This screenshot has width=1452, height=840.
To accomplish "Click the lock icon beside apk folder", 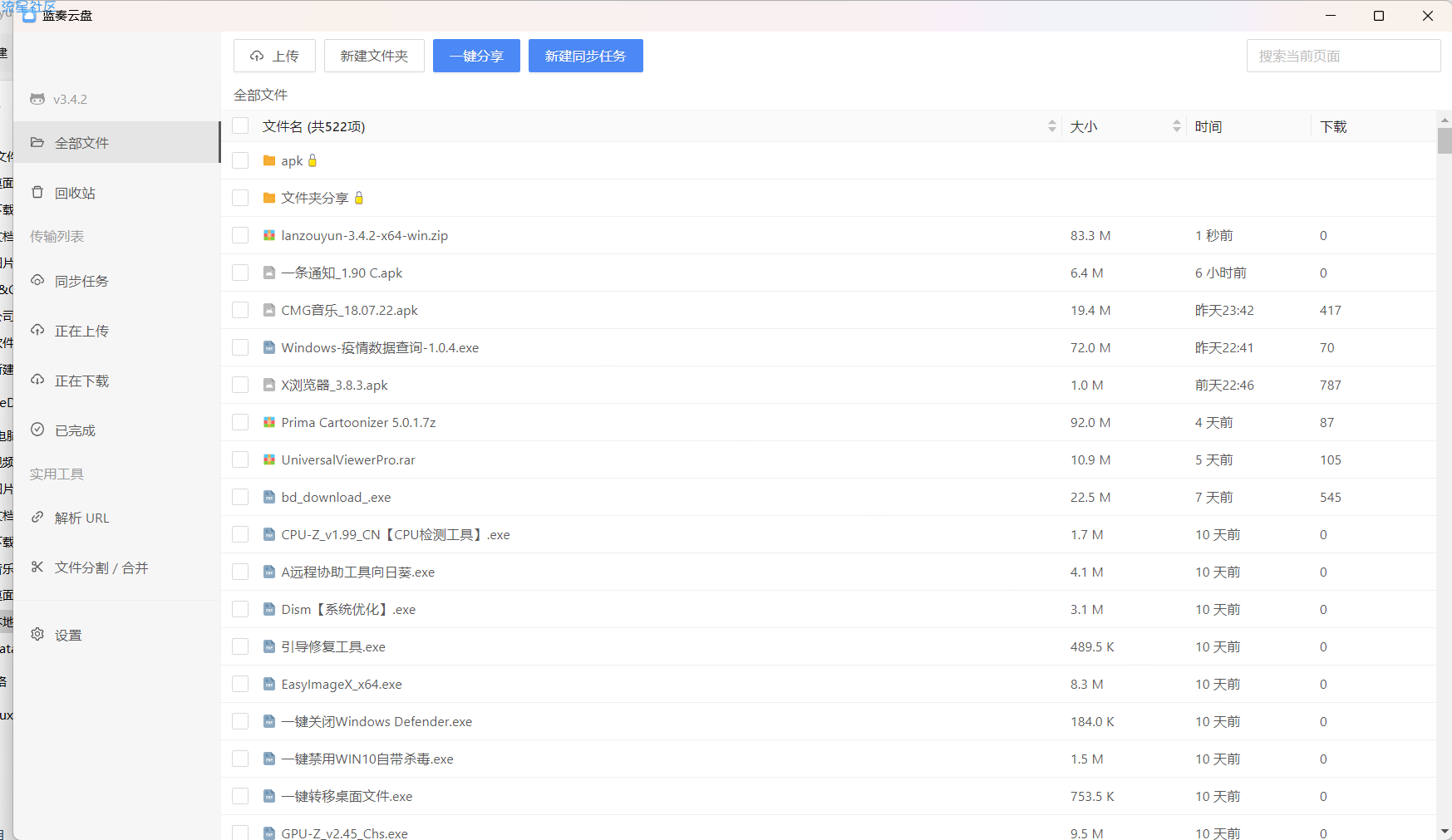I will coord(313,160).
